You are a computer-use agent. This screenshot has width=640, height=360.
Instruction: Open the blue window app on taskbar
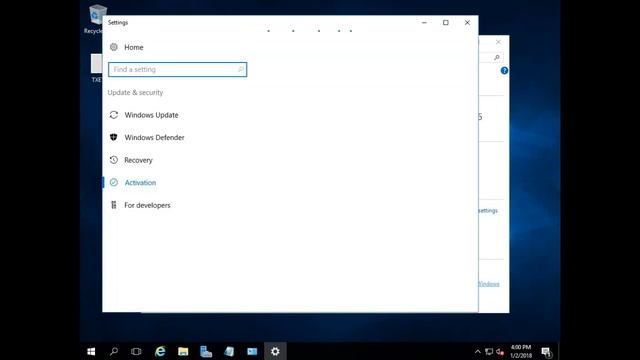tap(252, 351)
